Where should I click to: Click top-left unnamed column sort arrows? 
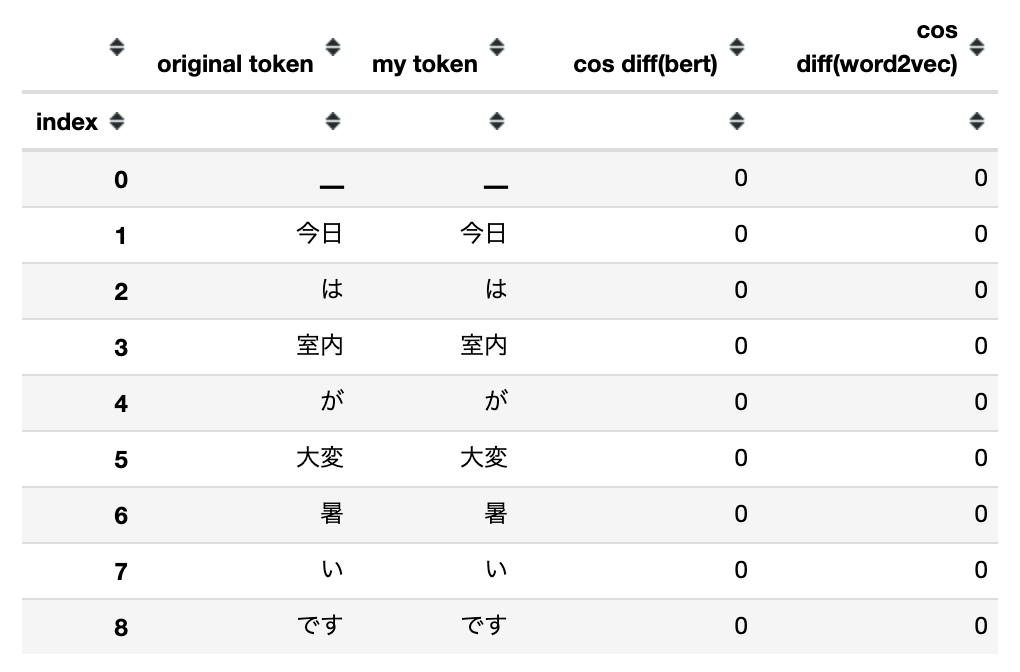117,47
